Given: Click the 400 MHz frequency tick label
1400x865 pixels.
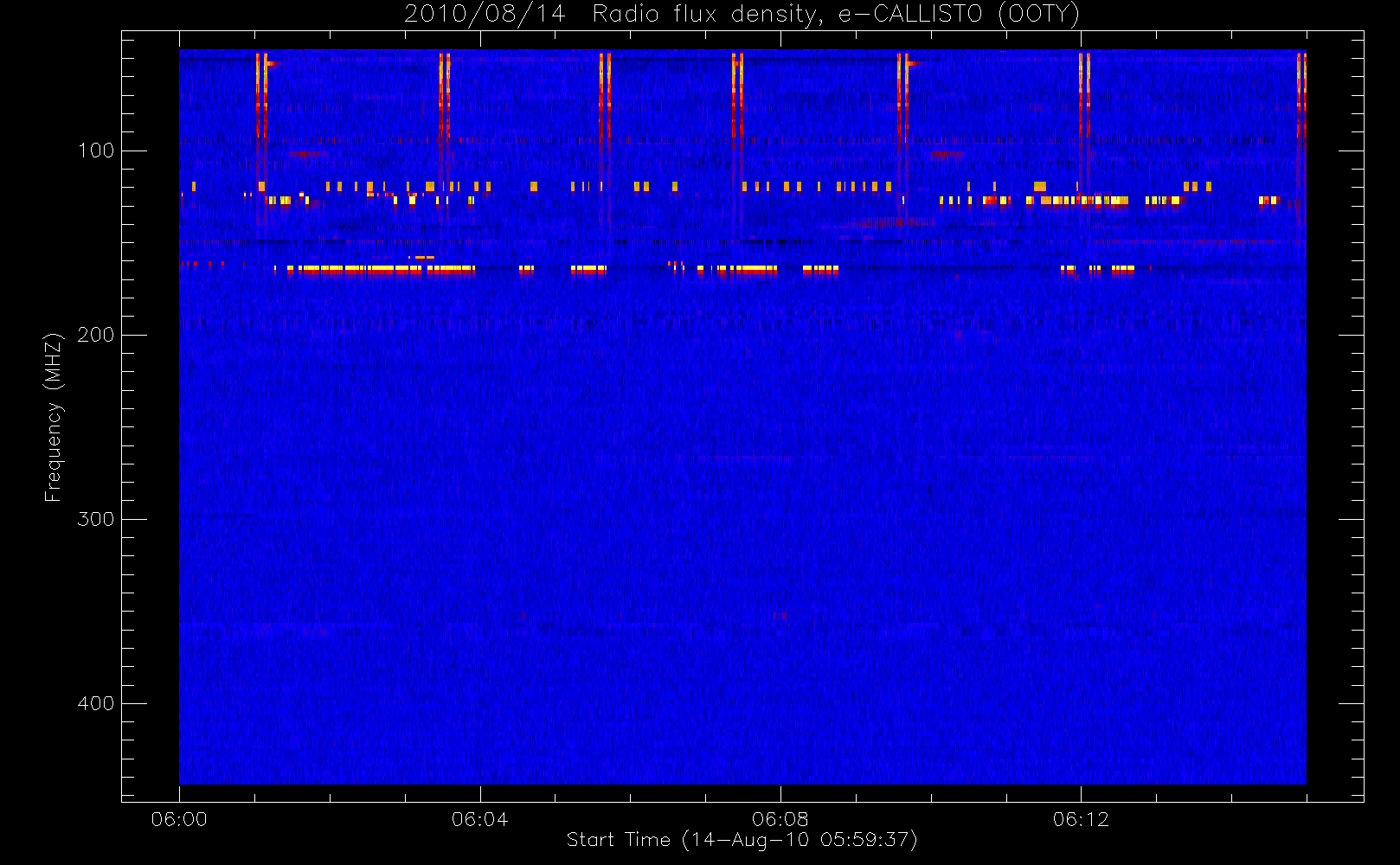Looking at the screenshot, I should [x=96, y=703].
